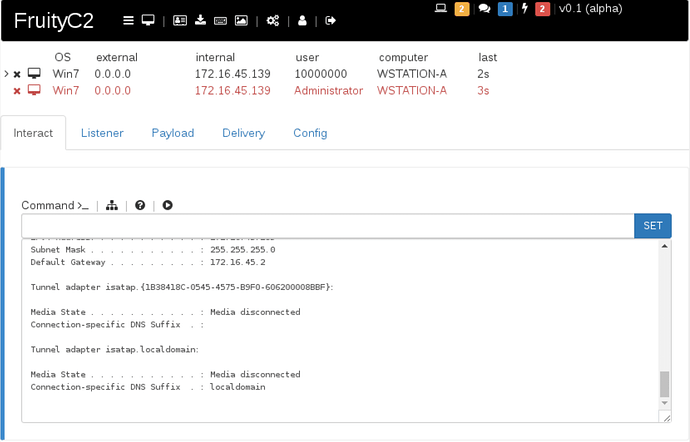Expand the first Win7 target row chevron
Image resolution: width=690 pixels, height=442 pixels.
click(x=6, y=74)
